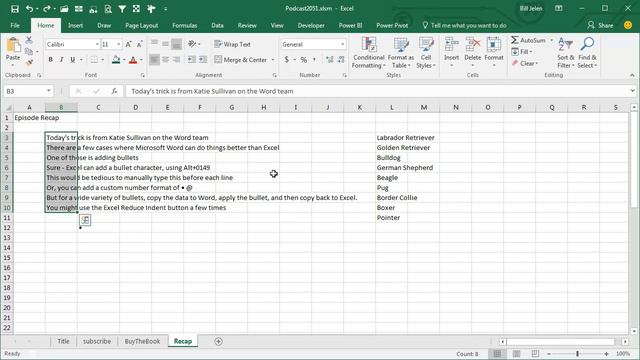Open Find & Select

coord(587,53)
